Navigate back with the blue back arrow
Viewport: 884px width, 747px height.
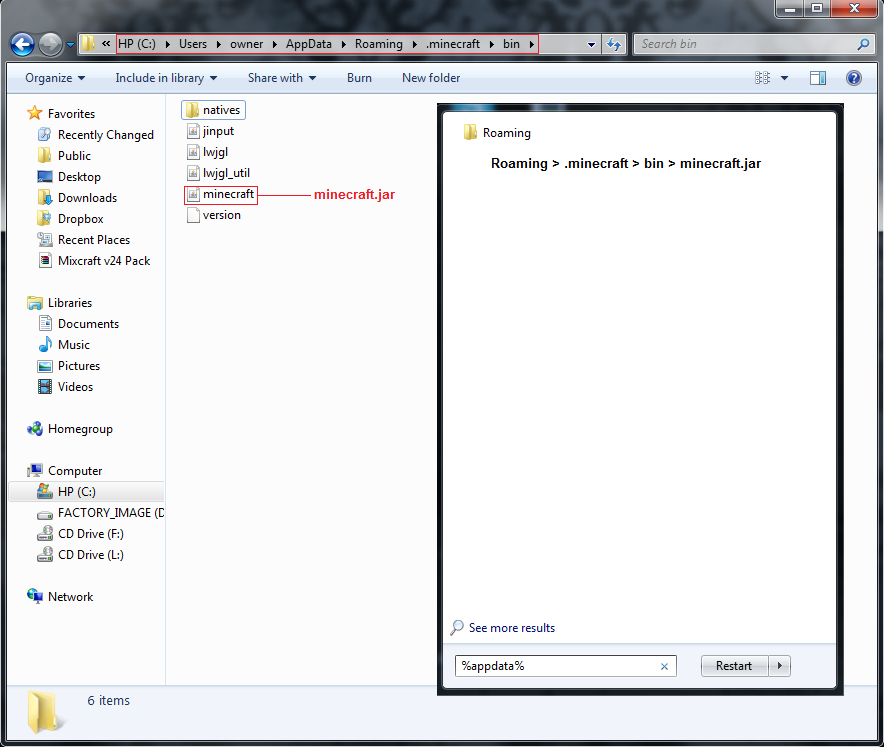click(x=21, y=44)
